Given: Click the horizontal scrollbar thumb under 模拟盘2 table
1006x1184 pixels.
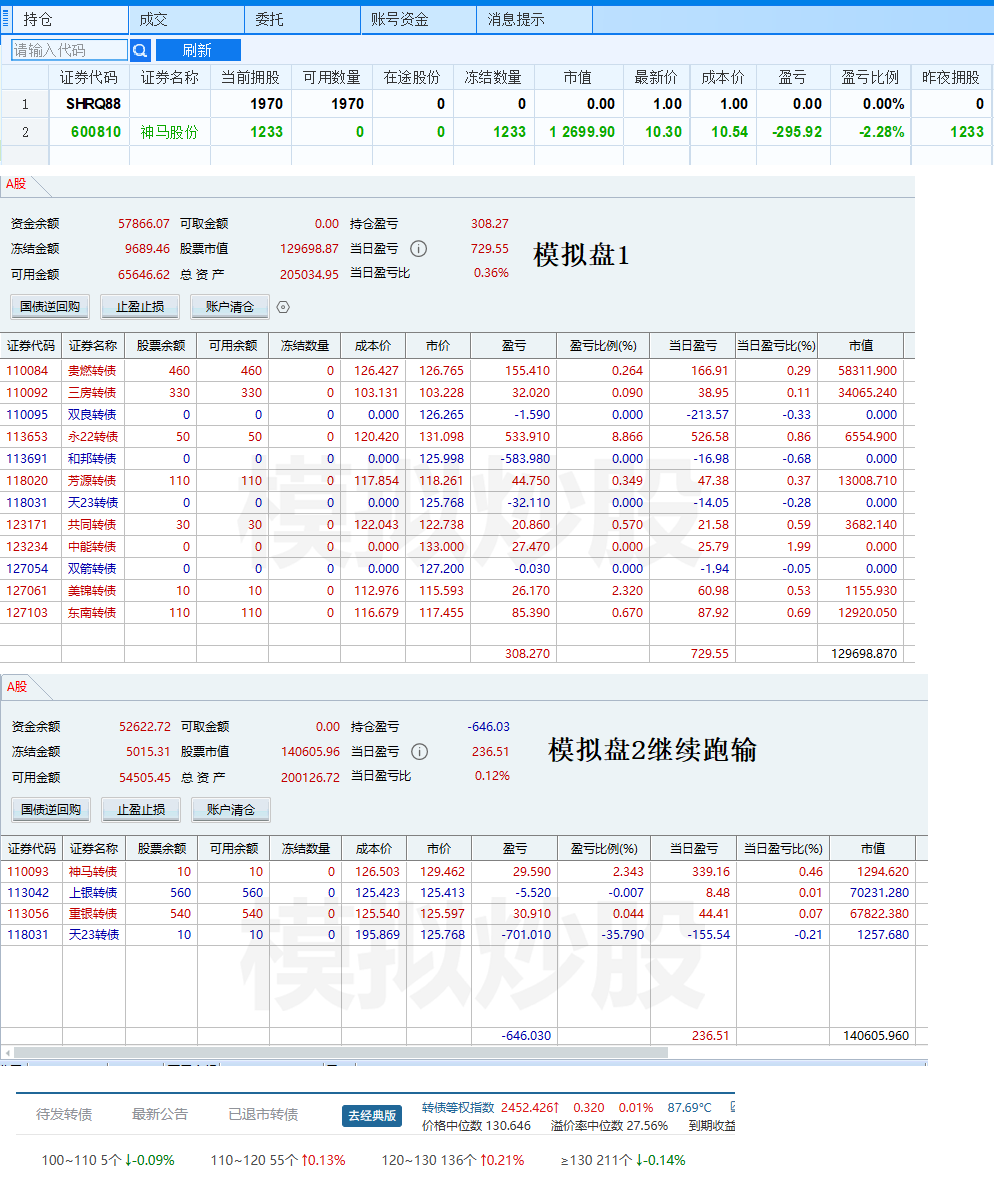Looking at the screenshot, I should 340,1053.
